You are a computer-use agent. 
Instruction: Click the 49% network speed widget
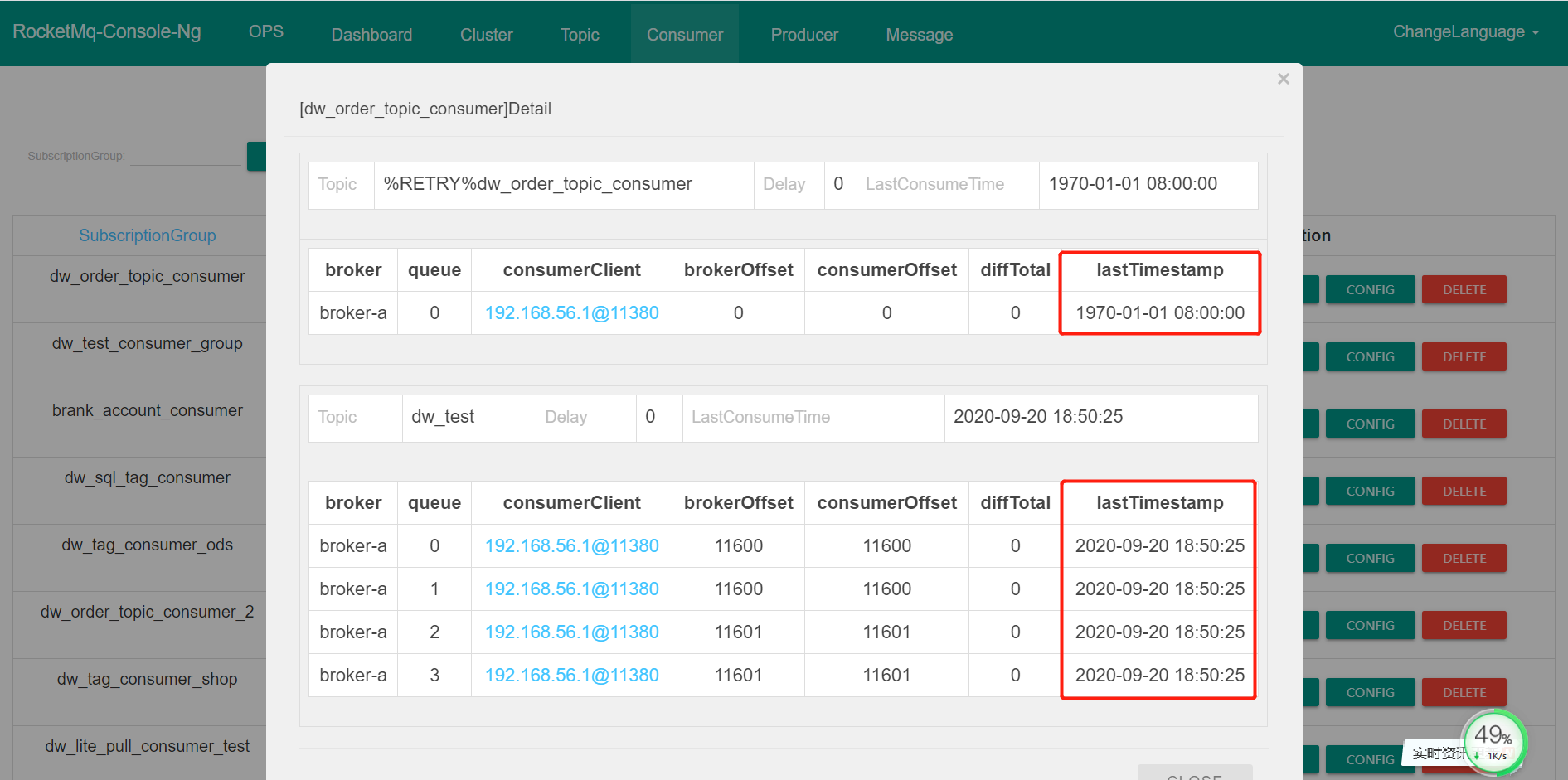pos(1493,739)
